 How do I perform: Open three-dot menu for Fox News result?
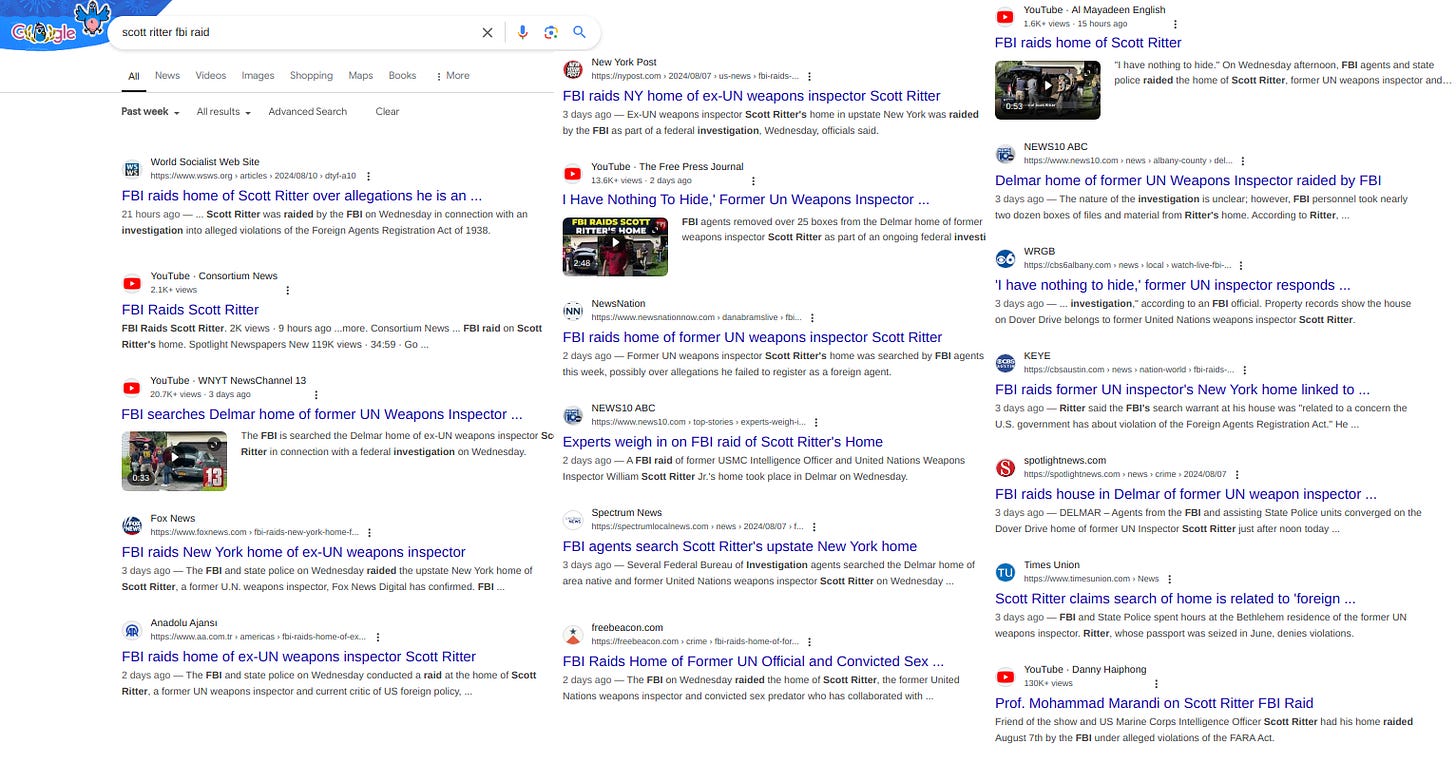(x=369, y=533)
